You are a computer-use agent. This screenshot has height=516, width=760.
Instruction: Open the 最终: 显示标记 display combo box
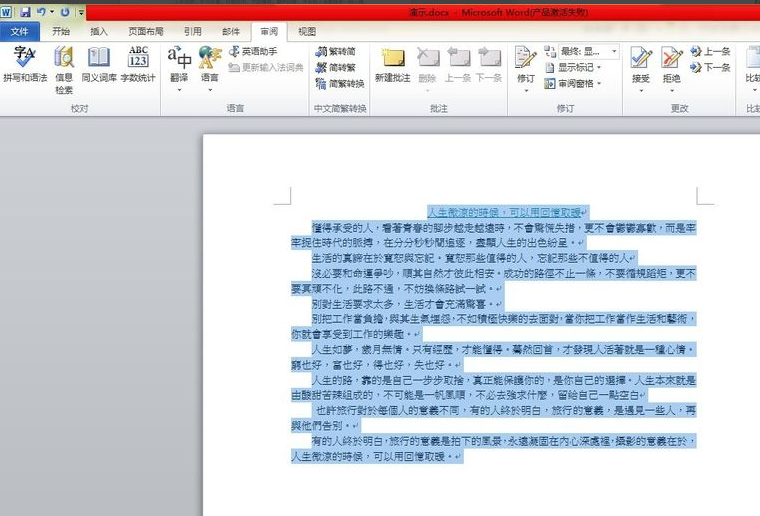click(x=588, y=51)
